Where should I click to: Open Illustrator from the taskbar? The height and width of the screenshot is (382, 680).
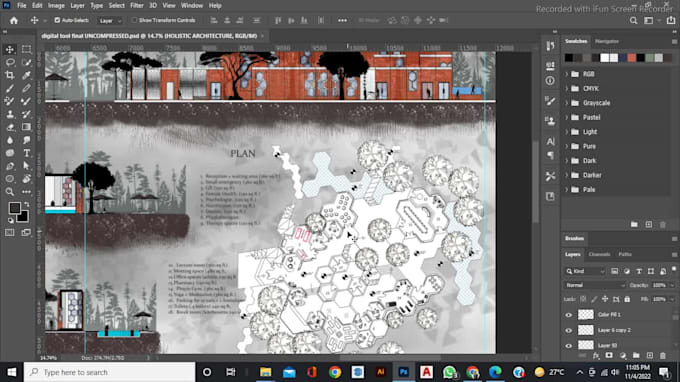(380, 372)
